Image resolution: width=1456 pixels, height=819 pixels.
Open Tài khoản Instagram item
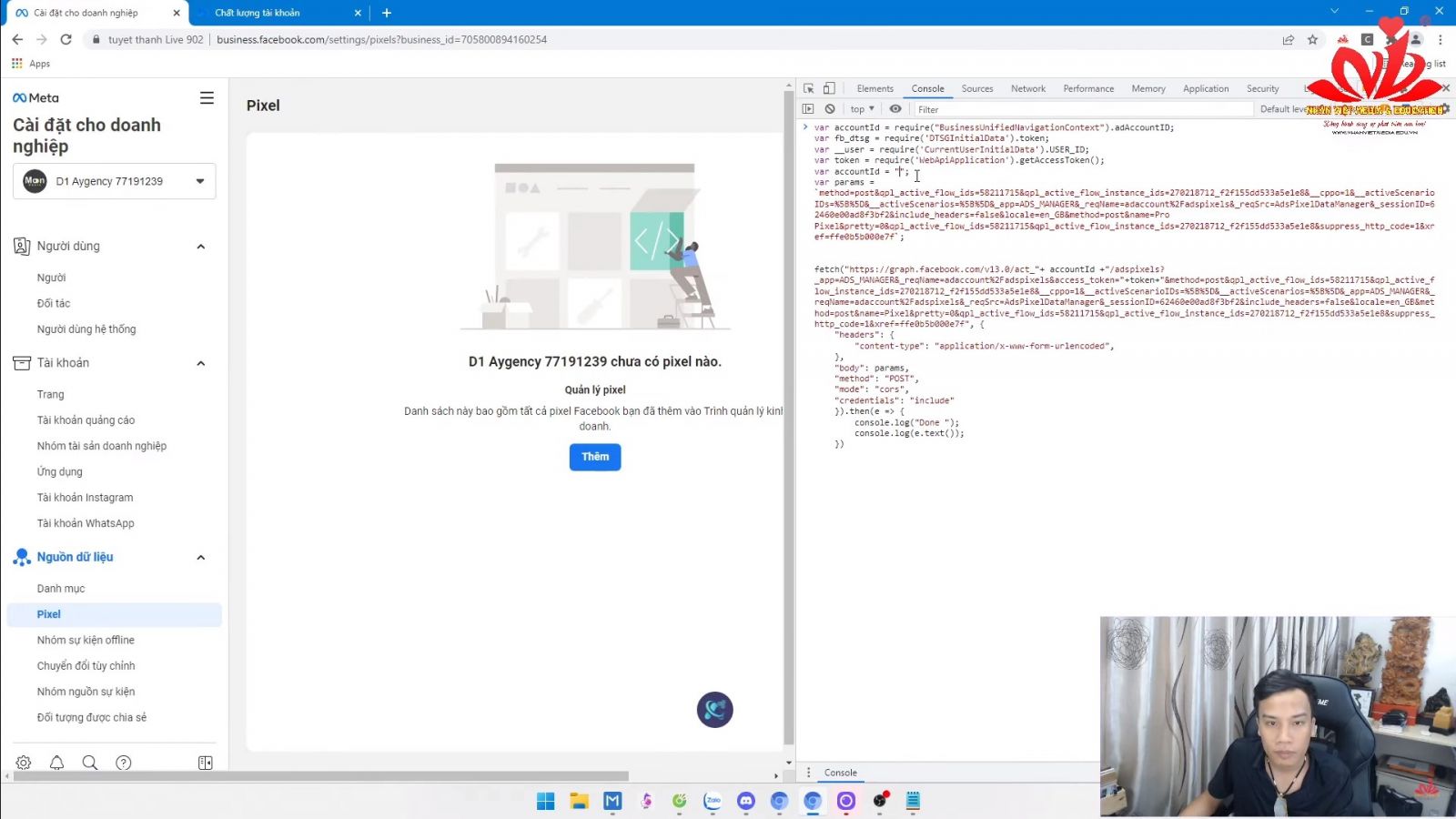click(85, 498)
